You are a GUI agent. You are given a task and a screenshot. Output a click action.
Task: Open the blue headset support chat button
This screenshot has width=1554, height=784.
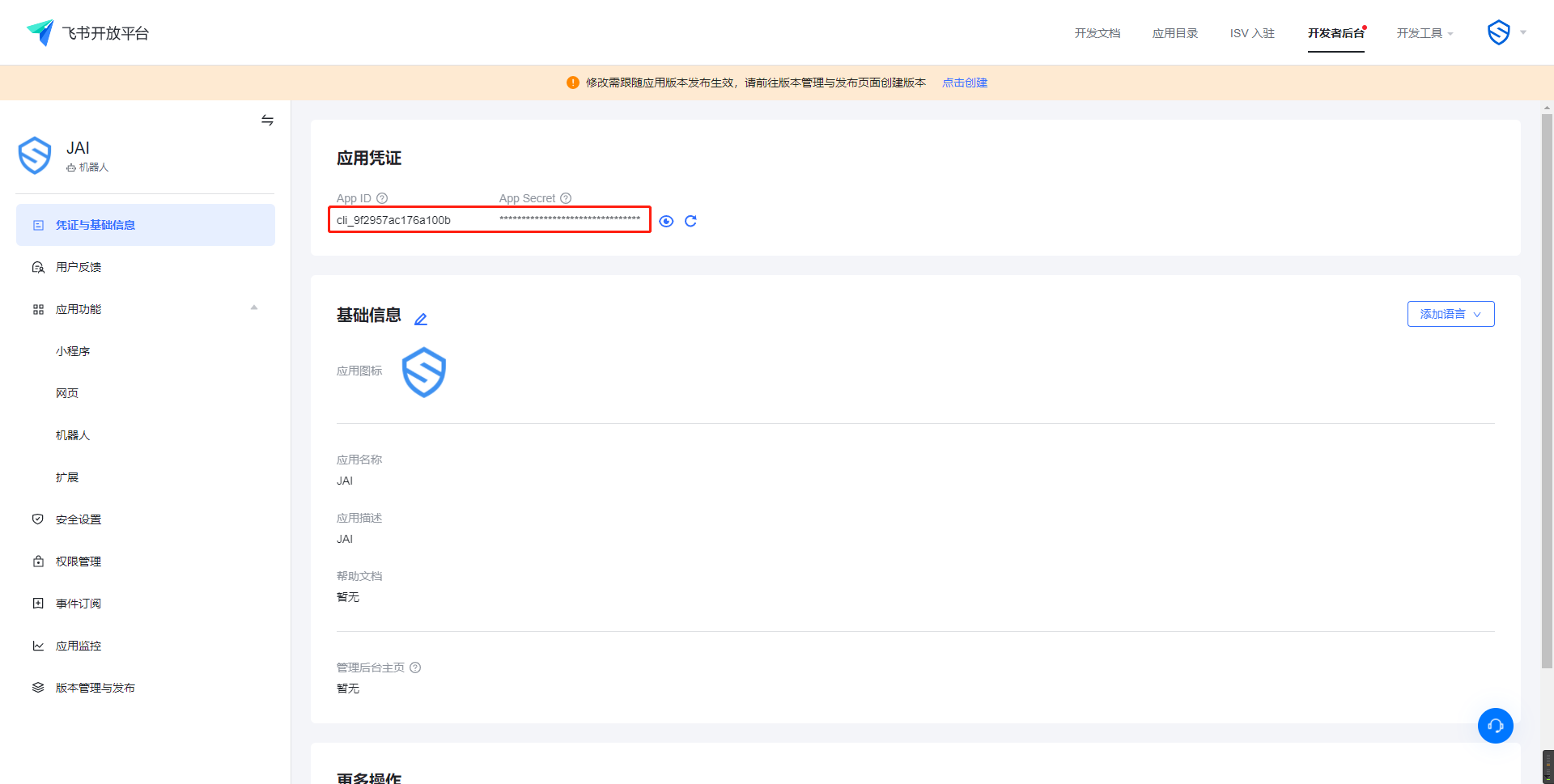1495,726
